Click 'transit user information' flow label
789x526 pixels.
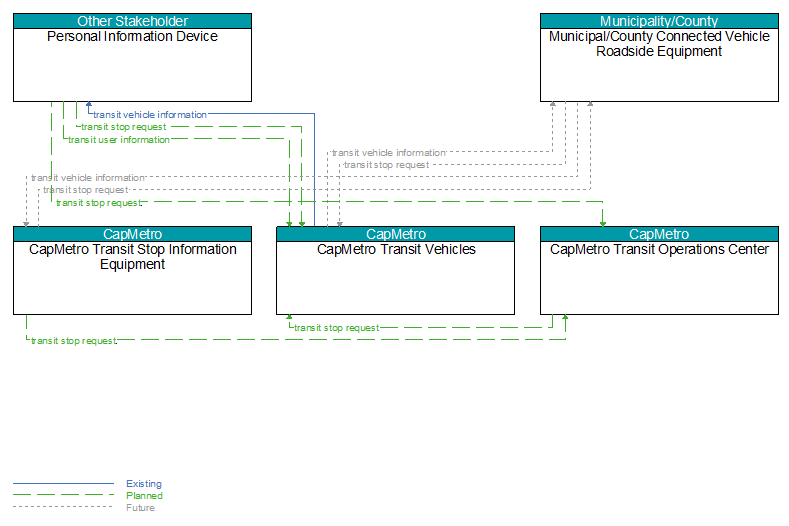click(x=119, y=140)
